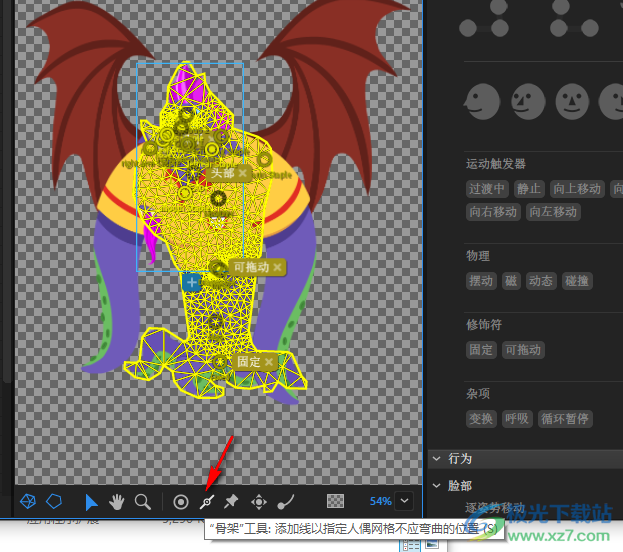
Task: Open the zoom percentage dropdown arrow
Action: pyautogui.click(x=404, y=501)
